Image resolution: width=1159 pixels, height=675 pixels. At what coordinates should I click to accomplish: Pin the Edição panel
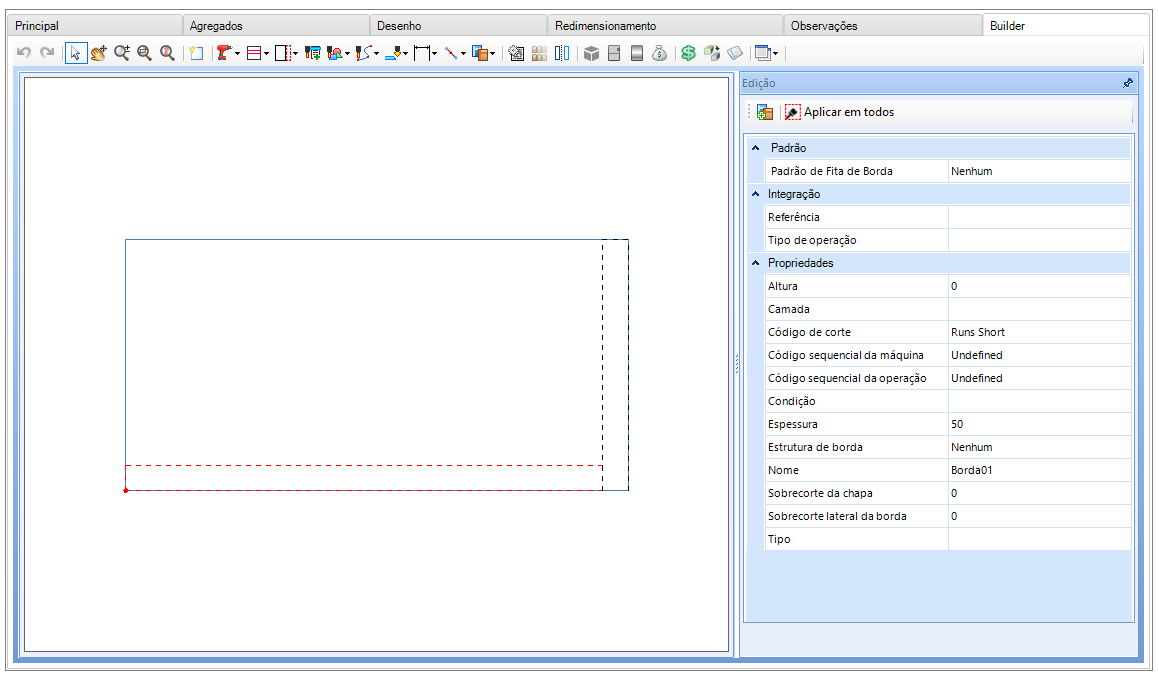pos(1127,84)
